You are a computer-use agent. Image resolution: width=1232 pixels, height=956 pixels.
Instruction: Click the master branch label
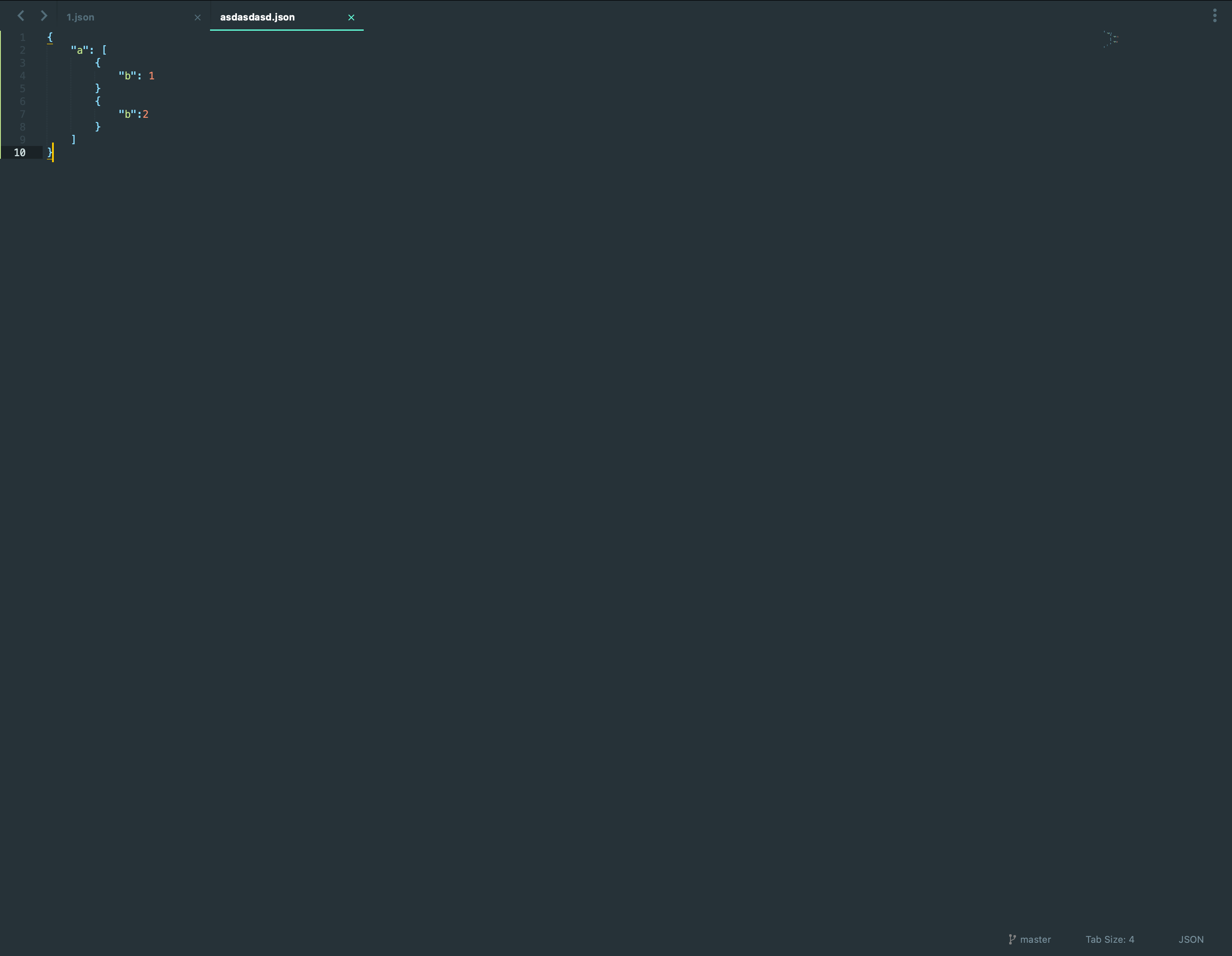click(1035, 939)
